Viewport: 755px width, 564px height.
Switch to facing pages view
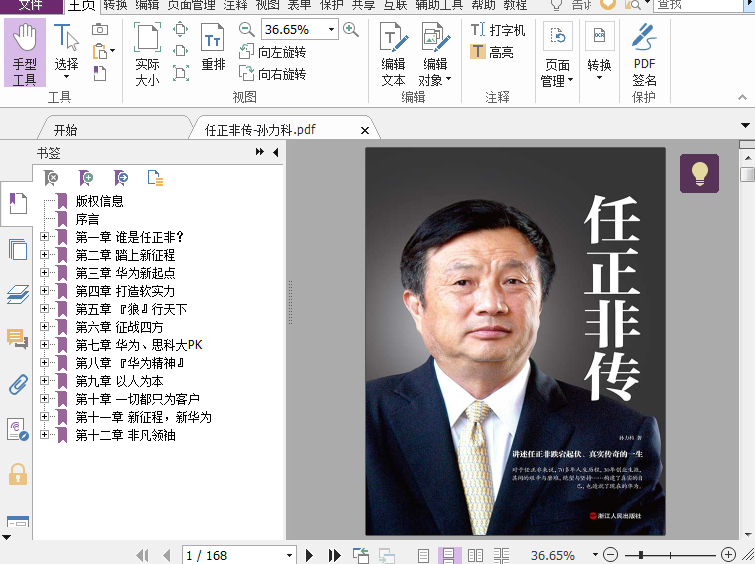point(475,556)
